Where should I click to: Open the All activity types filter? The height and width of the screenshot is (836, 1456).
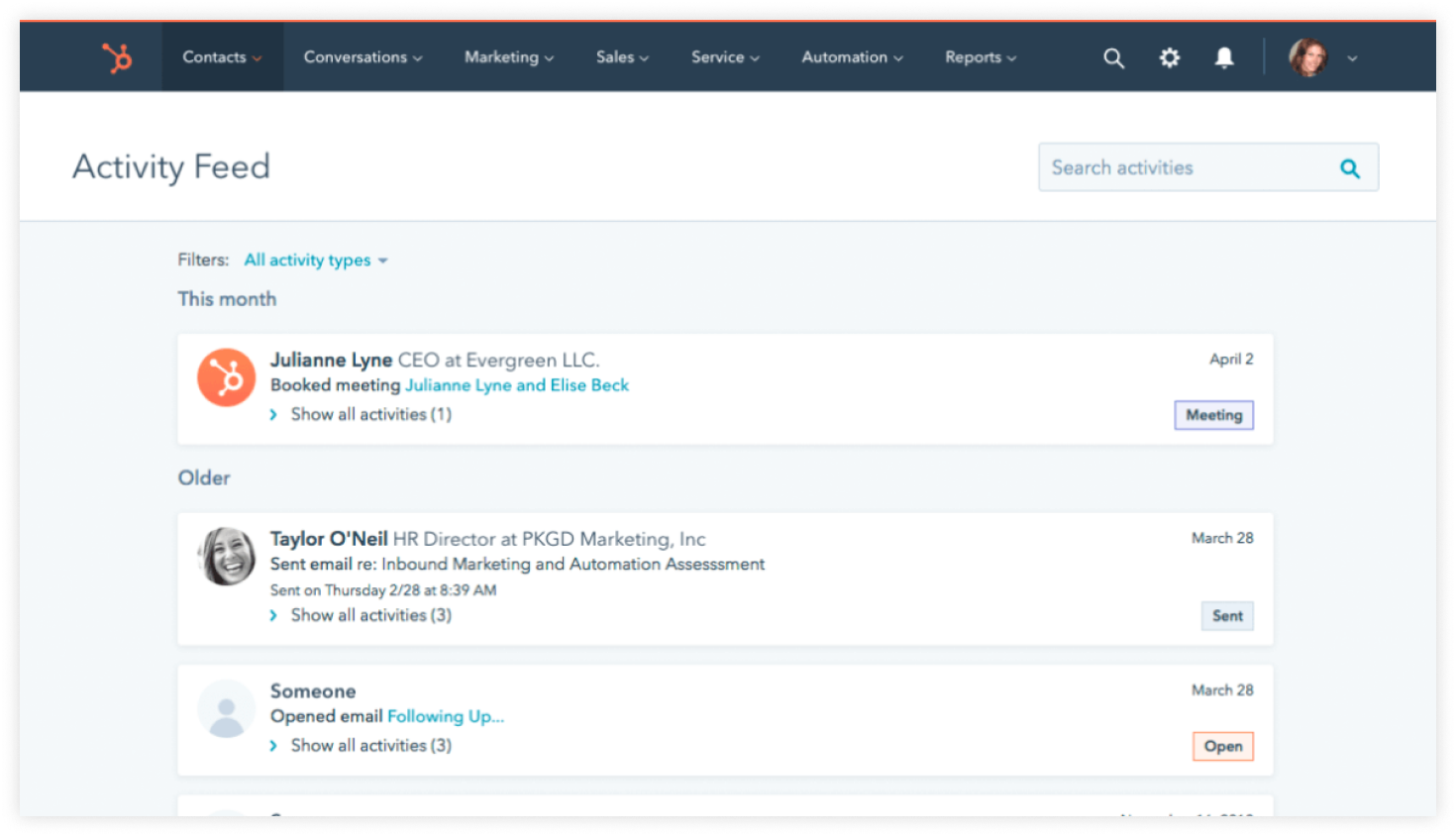[315, 261]
